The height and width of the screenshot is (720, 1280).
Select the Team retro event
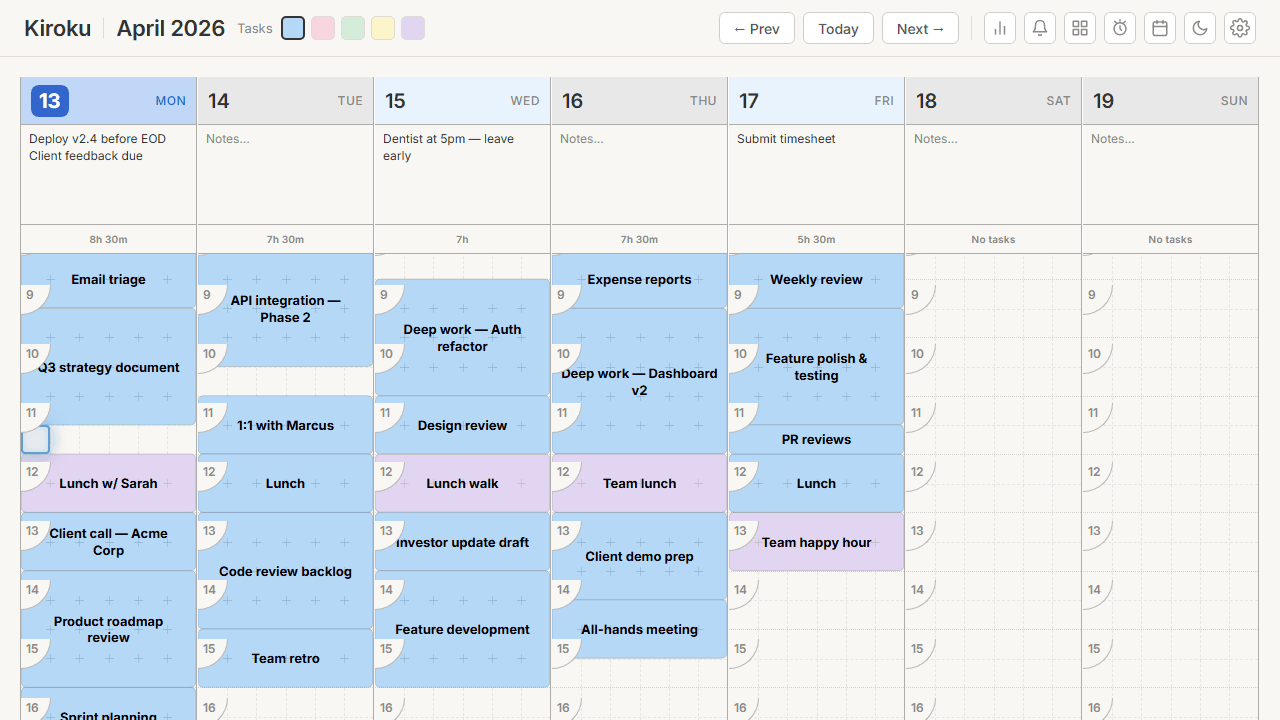(x=285, y=658)
